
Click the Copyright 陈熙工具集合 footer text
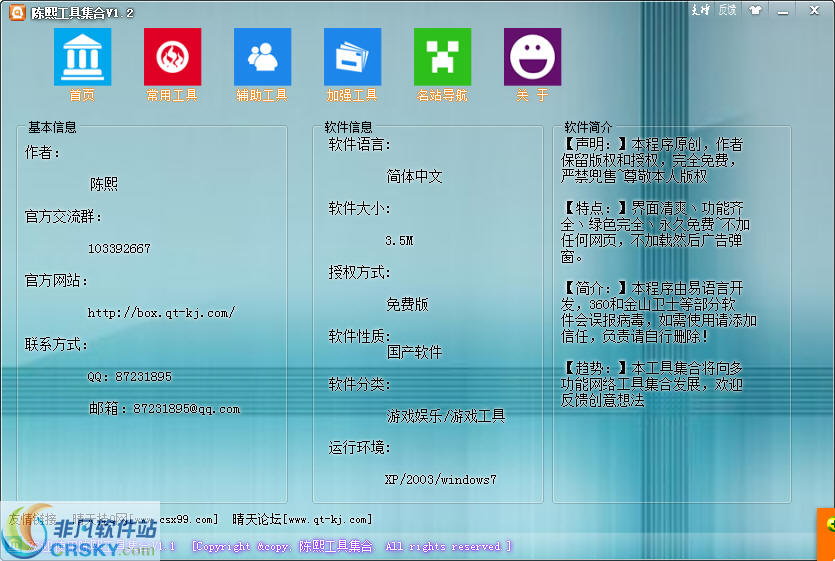351,546
